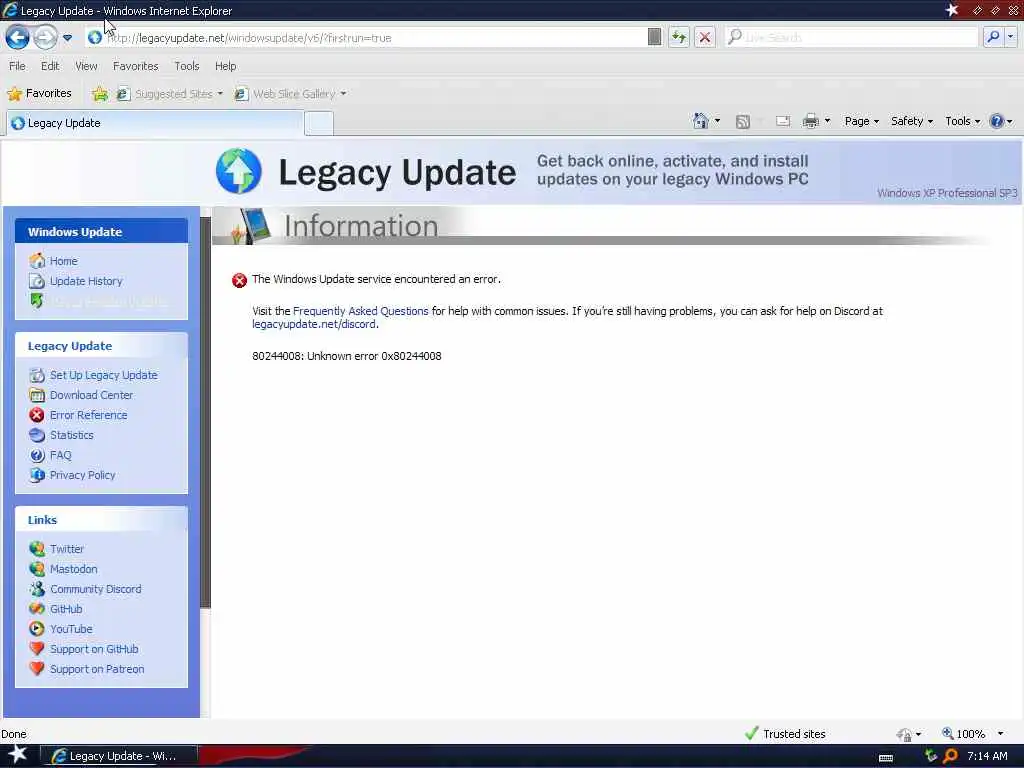Click the 7:14 AM taskbar clock
This screenshot has width=1024, height=768.
click(987, 756)
